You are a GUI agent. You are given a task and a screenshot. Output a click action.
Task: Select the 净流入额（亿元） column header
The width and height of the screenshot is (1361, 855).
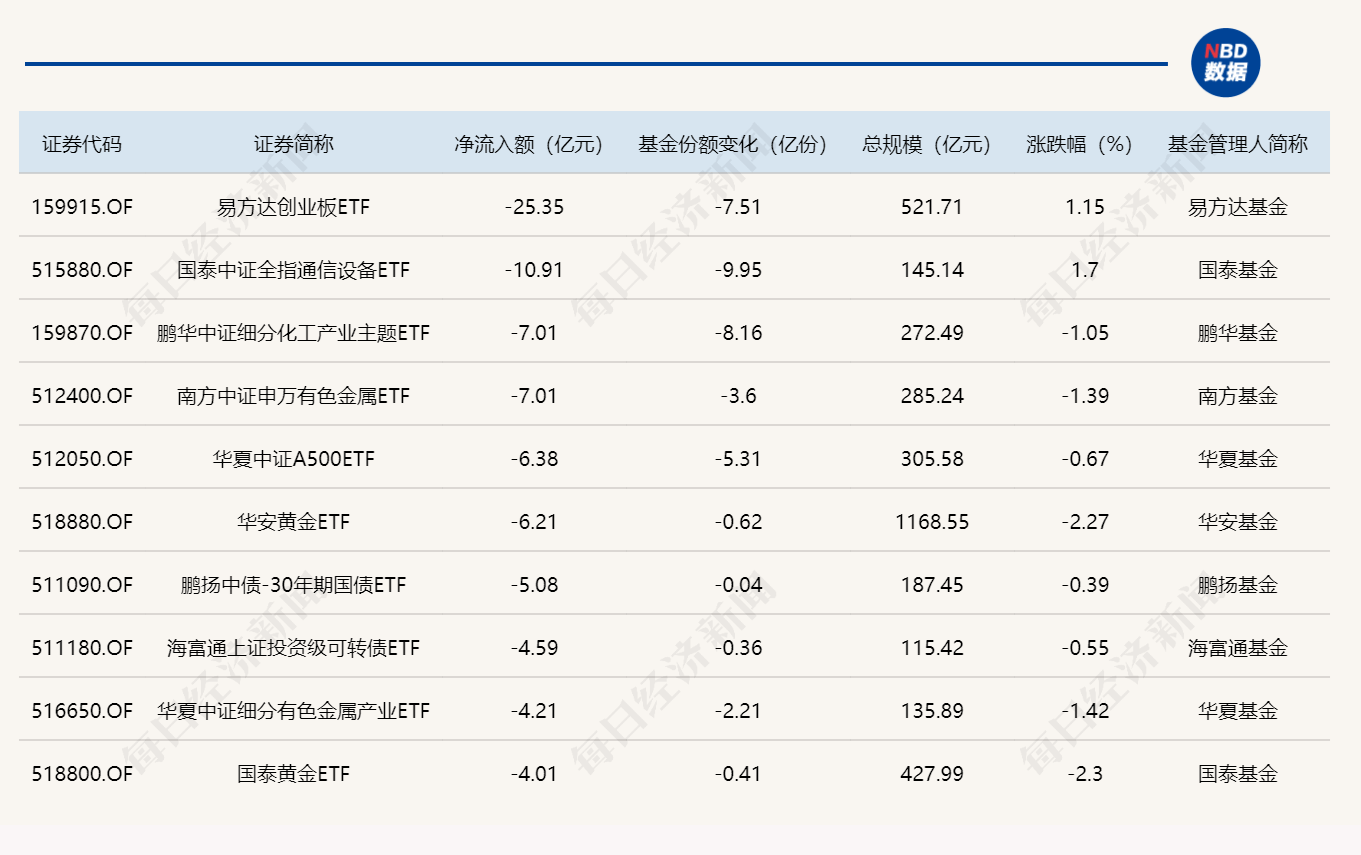click(x=530, y=144)
